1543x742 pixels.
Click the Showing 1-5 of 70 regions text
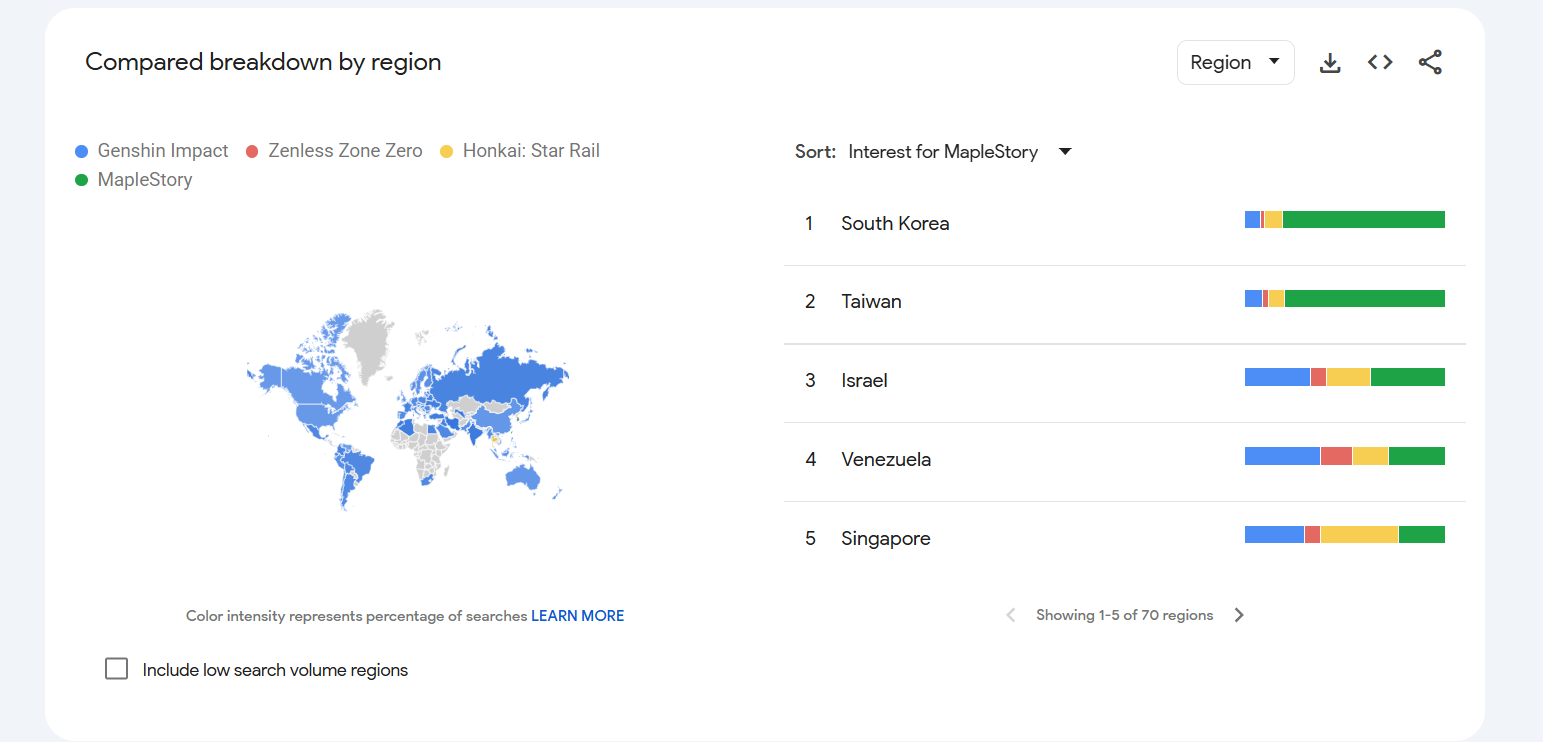(x=1124, y=615)
